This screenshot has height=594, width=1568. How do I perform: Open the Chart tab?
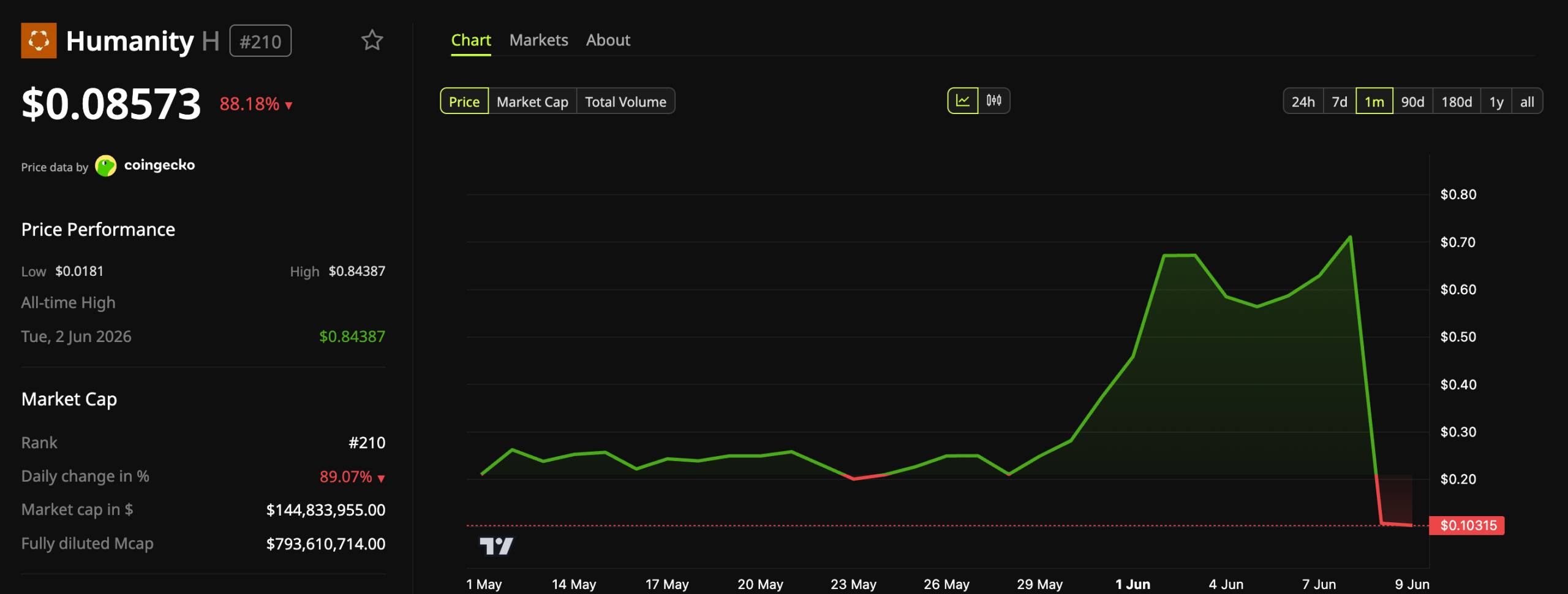point(471,40)
